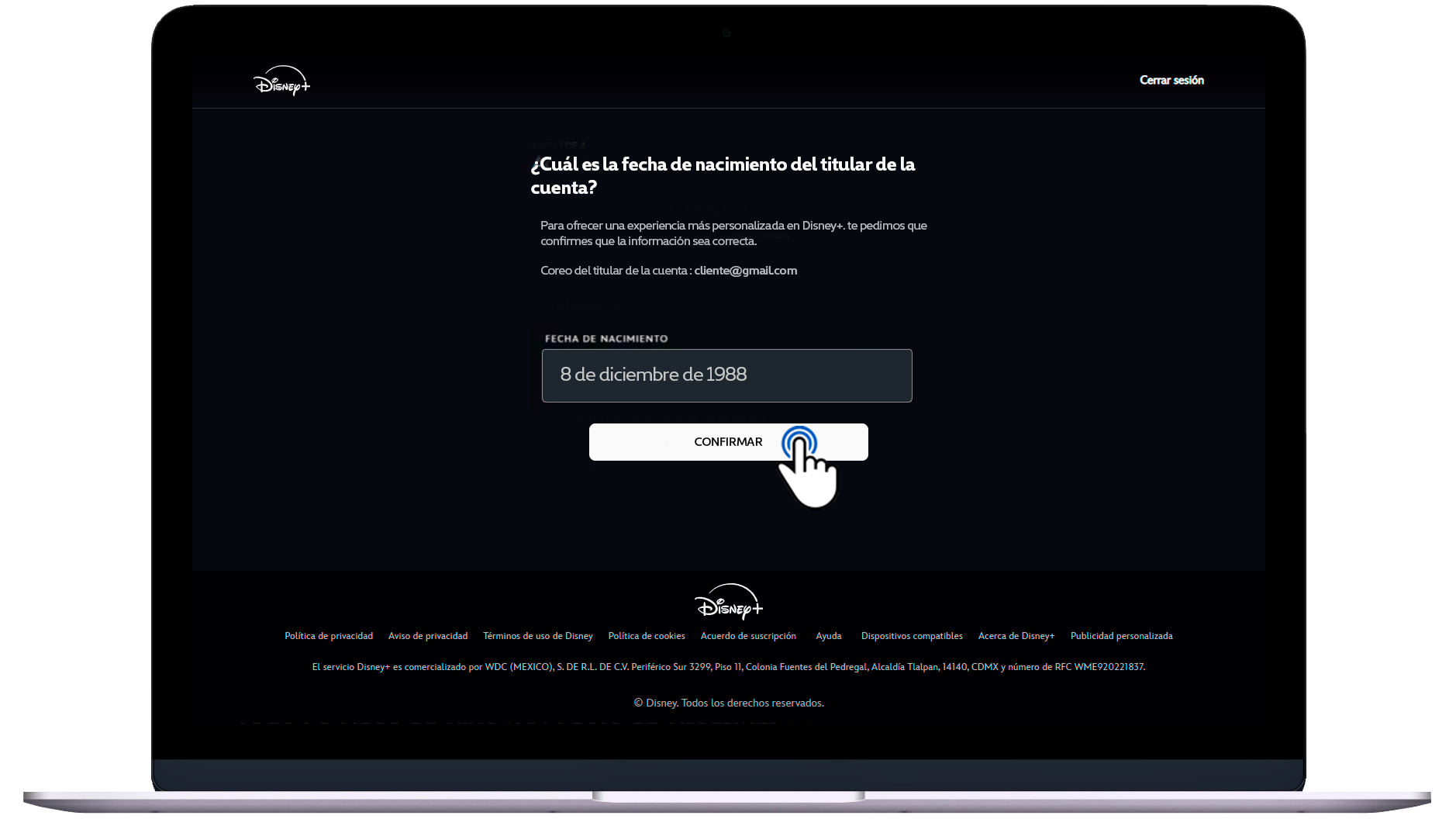Click the Disney copyright notice text
Viewport: 1456px width, 819px height.
click(729, 703)
